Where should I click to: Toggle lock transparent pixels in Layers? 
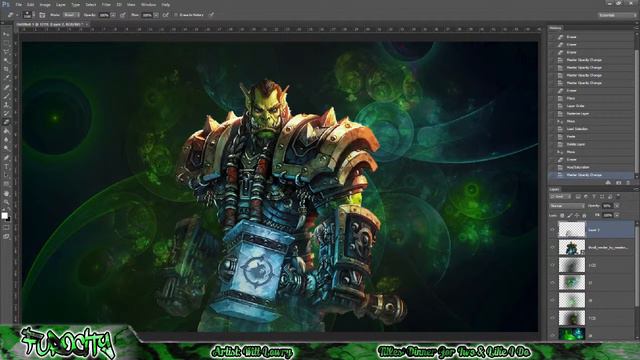click(x=562, y=215)
